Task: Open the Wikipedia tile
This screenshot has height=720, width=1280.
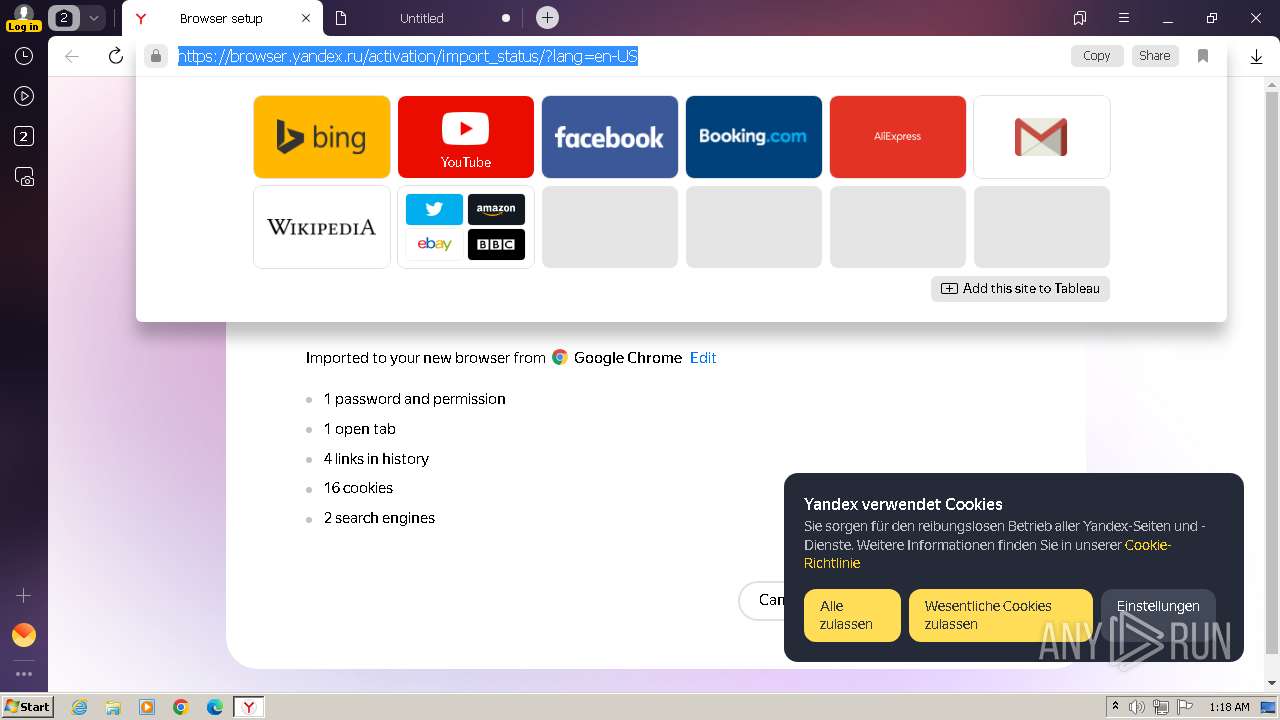Action: pos(322,227)
